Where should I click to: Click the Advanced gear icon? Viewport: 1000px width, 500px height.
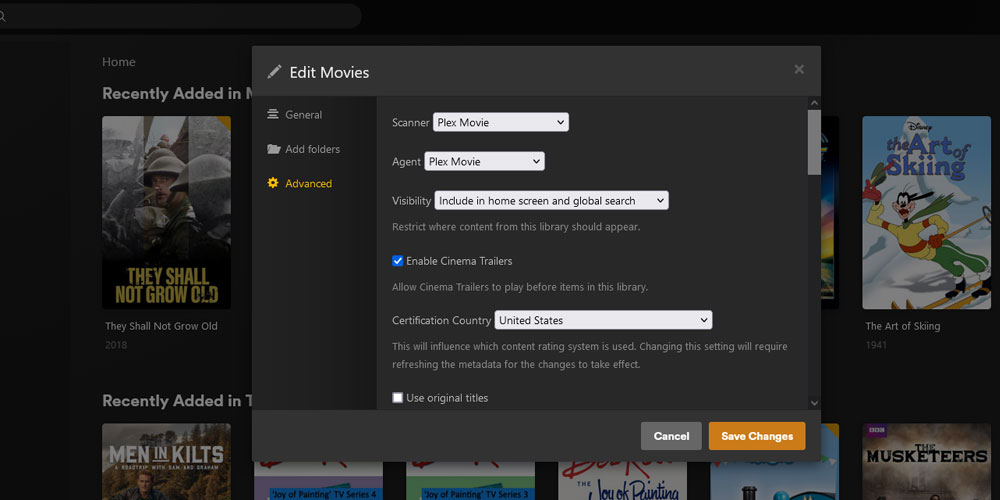(273, 183)
